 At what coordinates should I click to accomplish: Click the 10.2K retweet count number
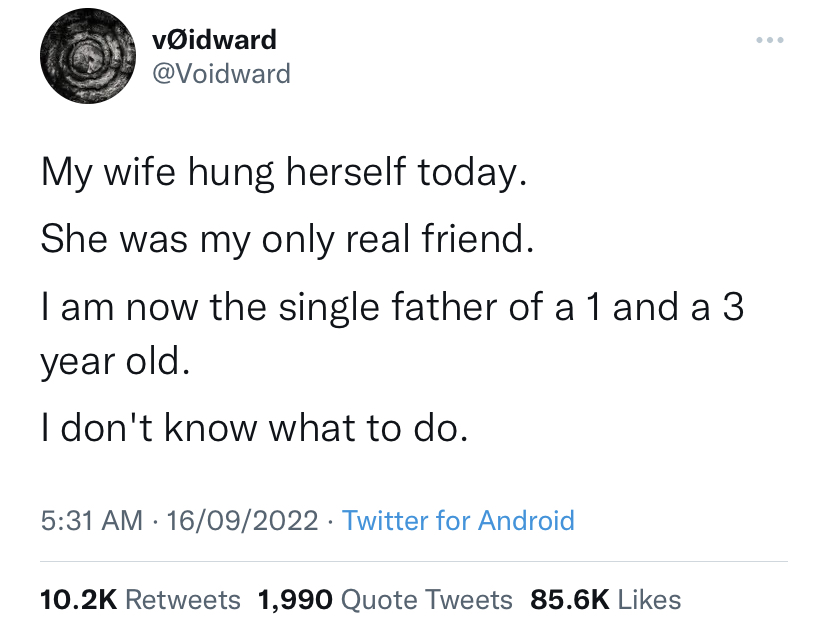[x=79, y=600]
